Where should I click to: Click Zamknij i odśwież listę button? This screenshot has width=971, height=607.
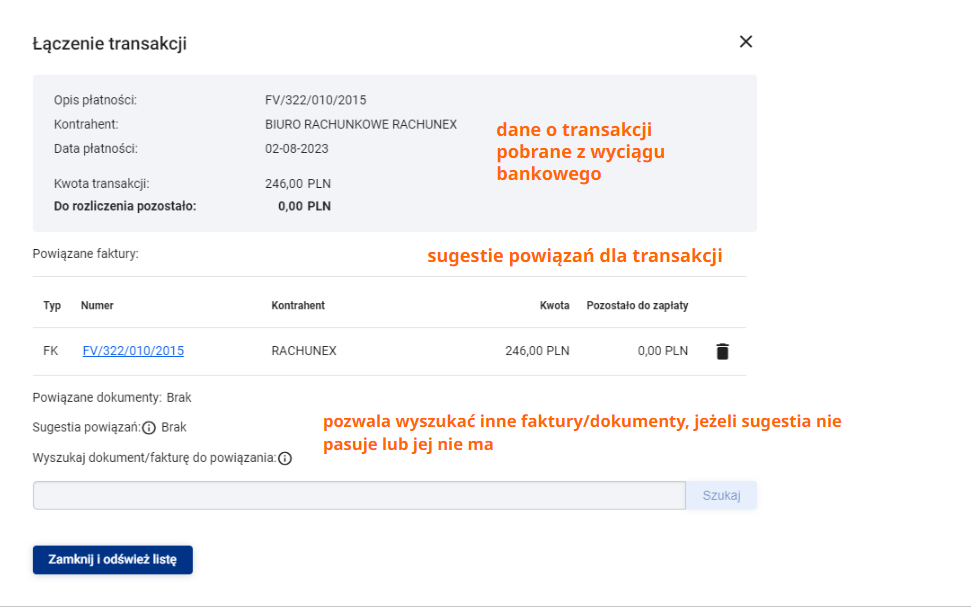point(113,560)
